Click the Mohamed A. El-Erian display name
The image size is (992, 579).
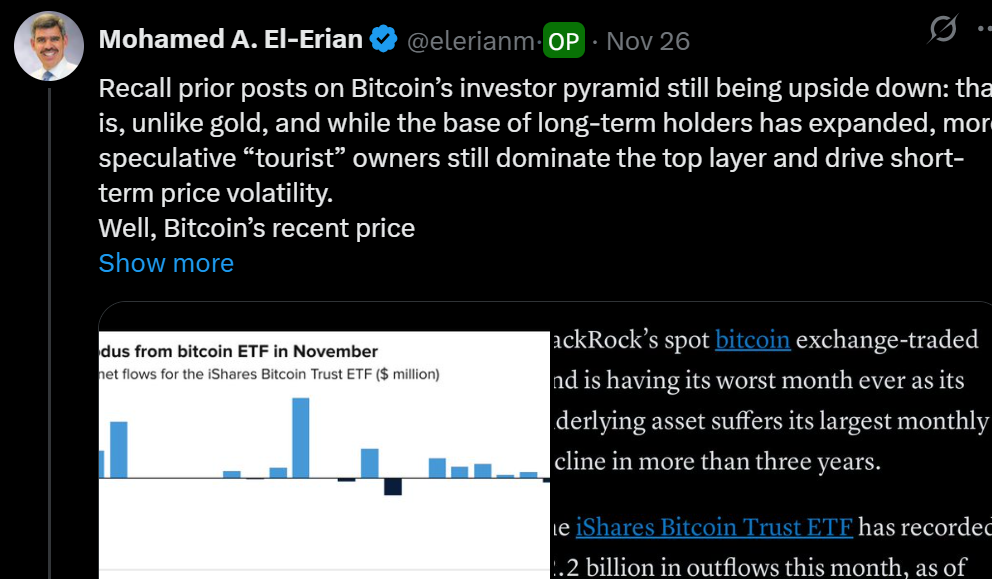point(230,40)
